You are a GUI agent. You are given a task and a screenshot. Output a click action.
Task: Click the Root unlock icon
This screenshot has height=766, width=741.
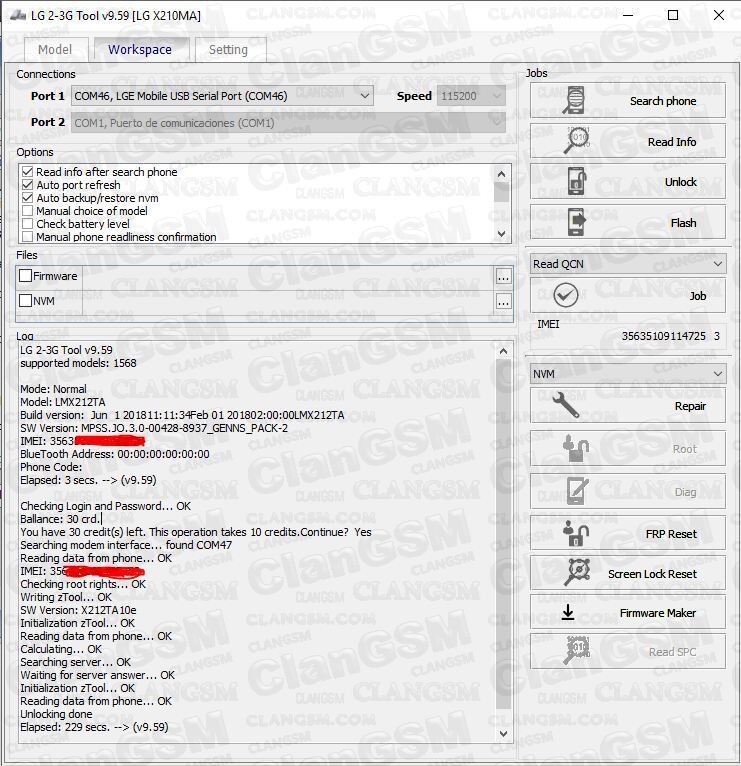point(576,448)
